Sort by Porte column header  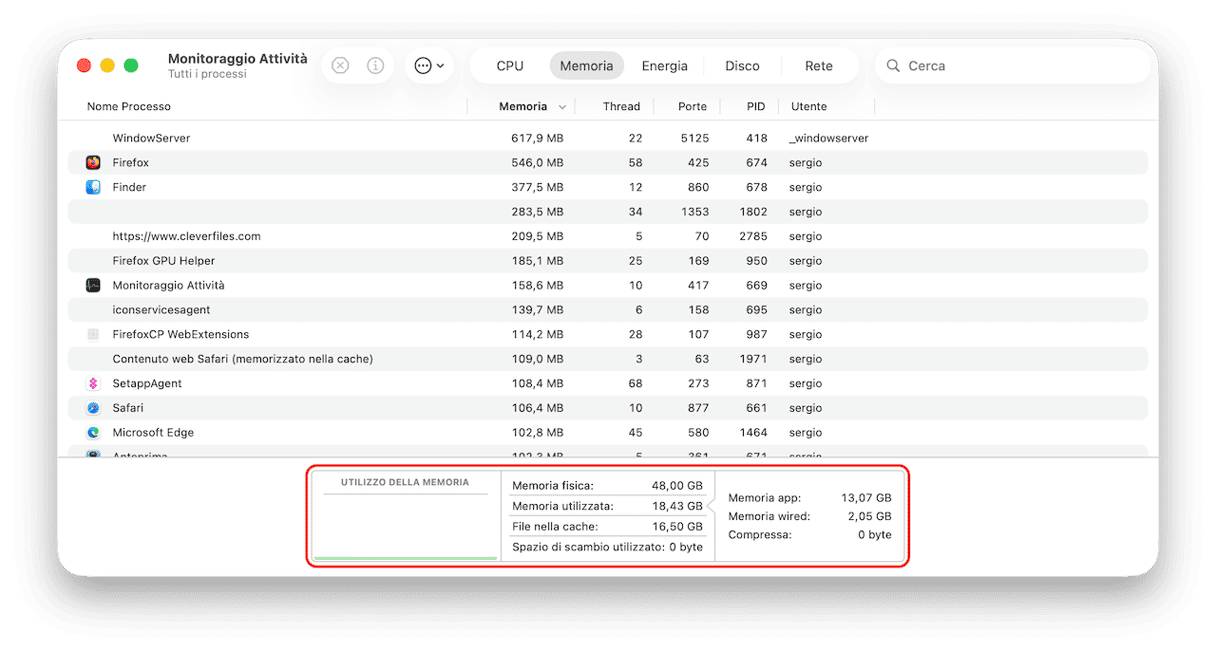coord(692,106)
